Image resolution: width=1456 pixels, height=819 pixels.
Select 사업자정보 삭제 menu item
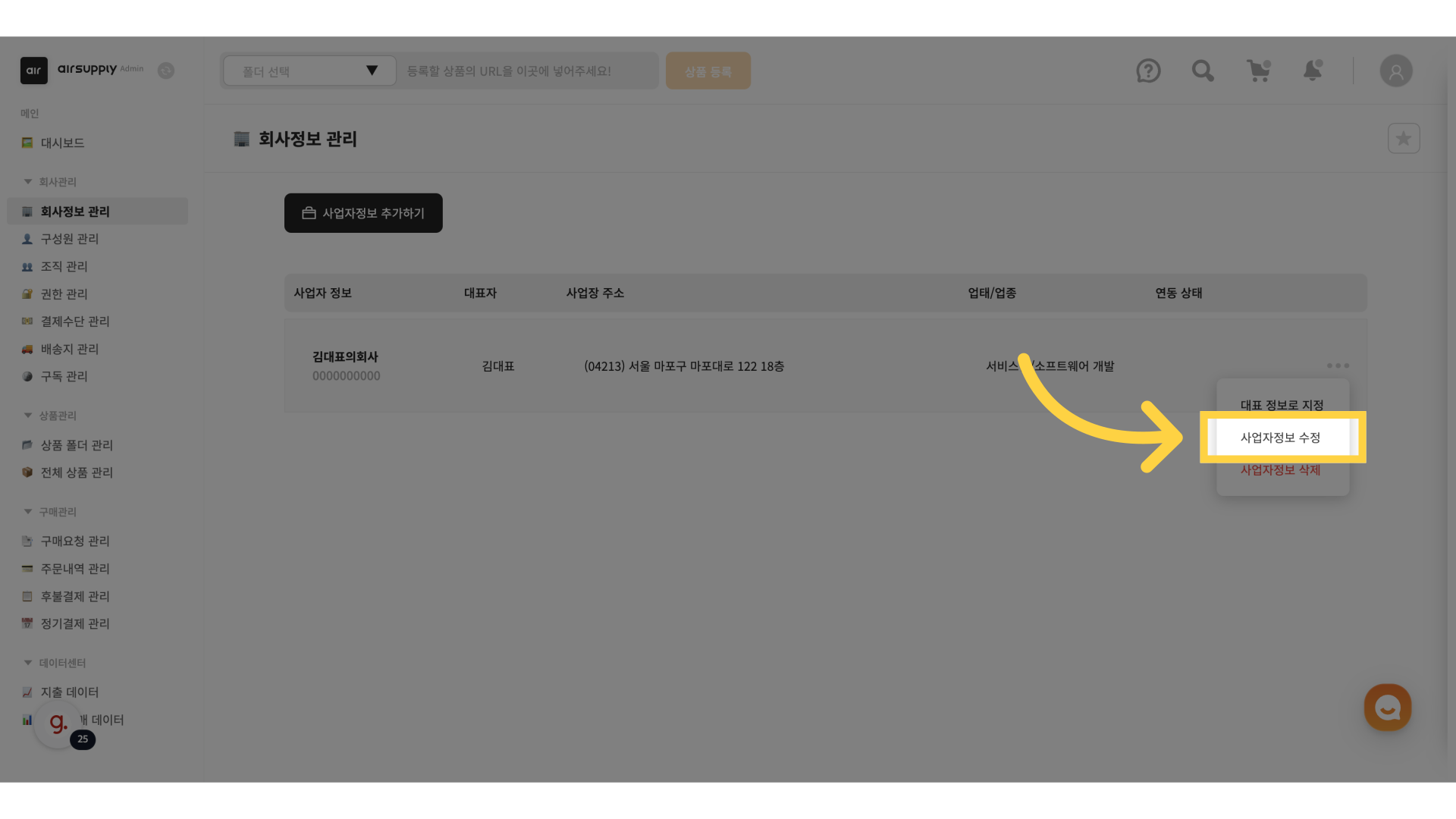tap(1280, 470)
